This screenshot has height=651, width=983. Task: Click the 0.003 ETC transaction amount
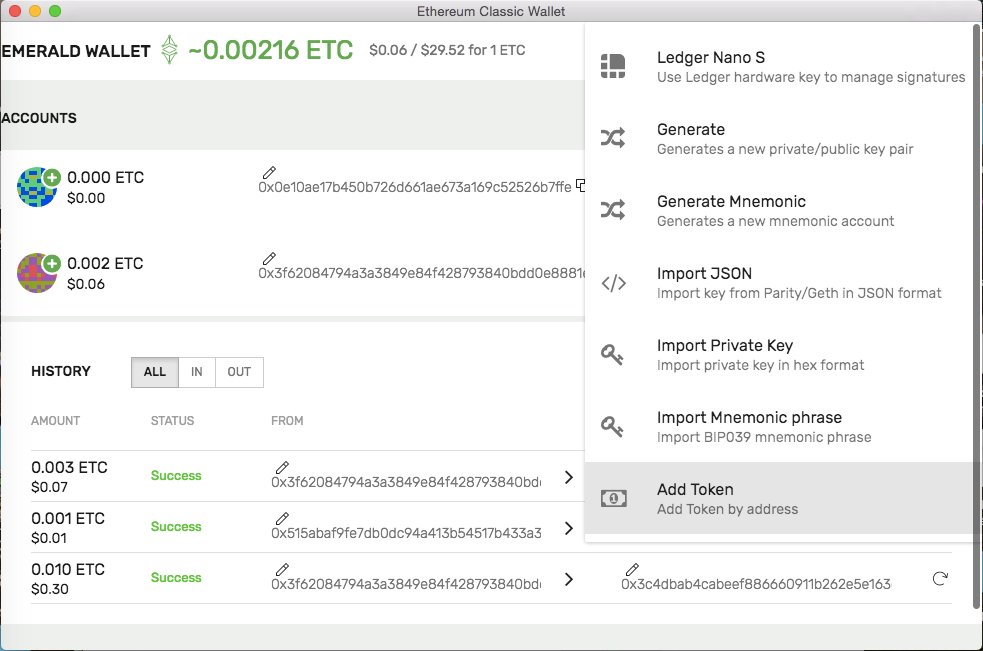coord(69,467)
